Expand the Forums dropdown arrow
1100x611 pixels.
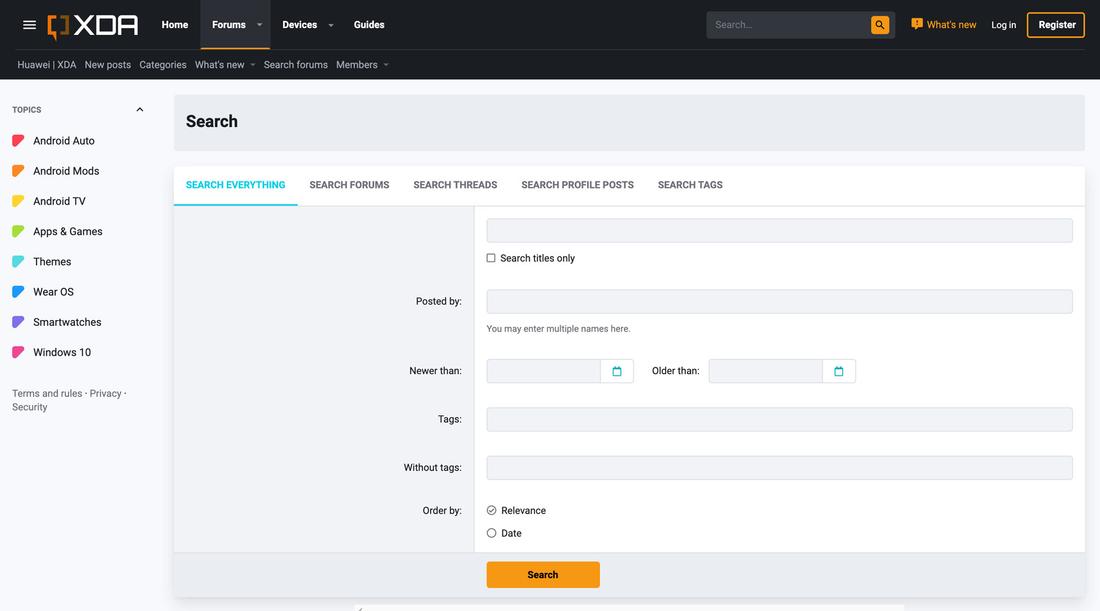[x=258, y=24]
